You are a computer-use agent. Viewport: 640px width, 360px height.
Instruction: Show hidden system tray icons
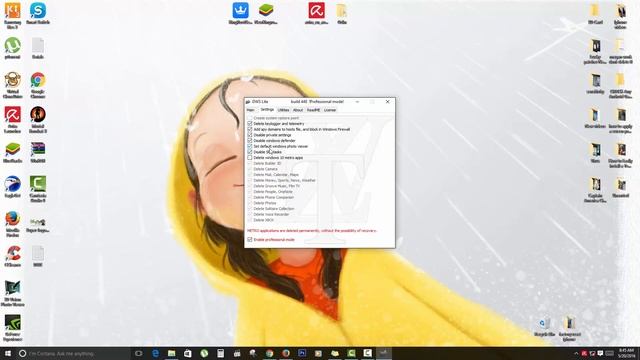(x=576, y=353)
